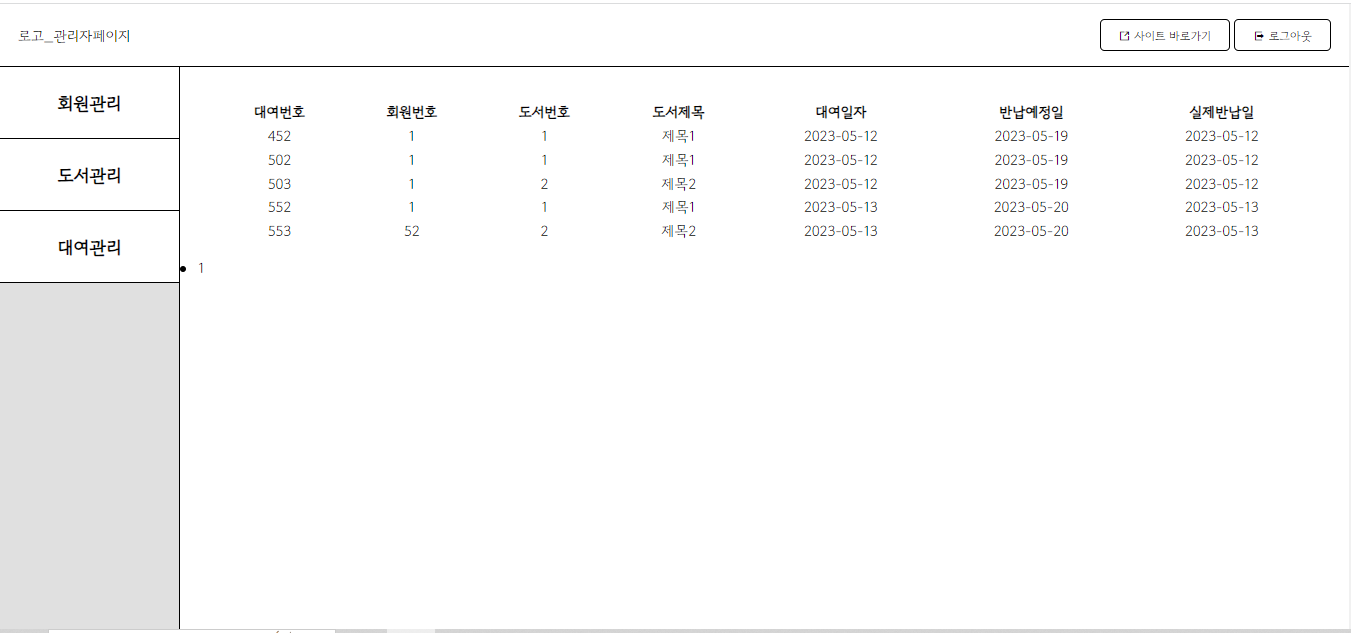This screenshot has height=633, width=1351.
Task: Open the 회원관리 sidebar menu
Action: click(x=89, y=103)
